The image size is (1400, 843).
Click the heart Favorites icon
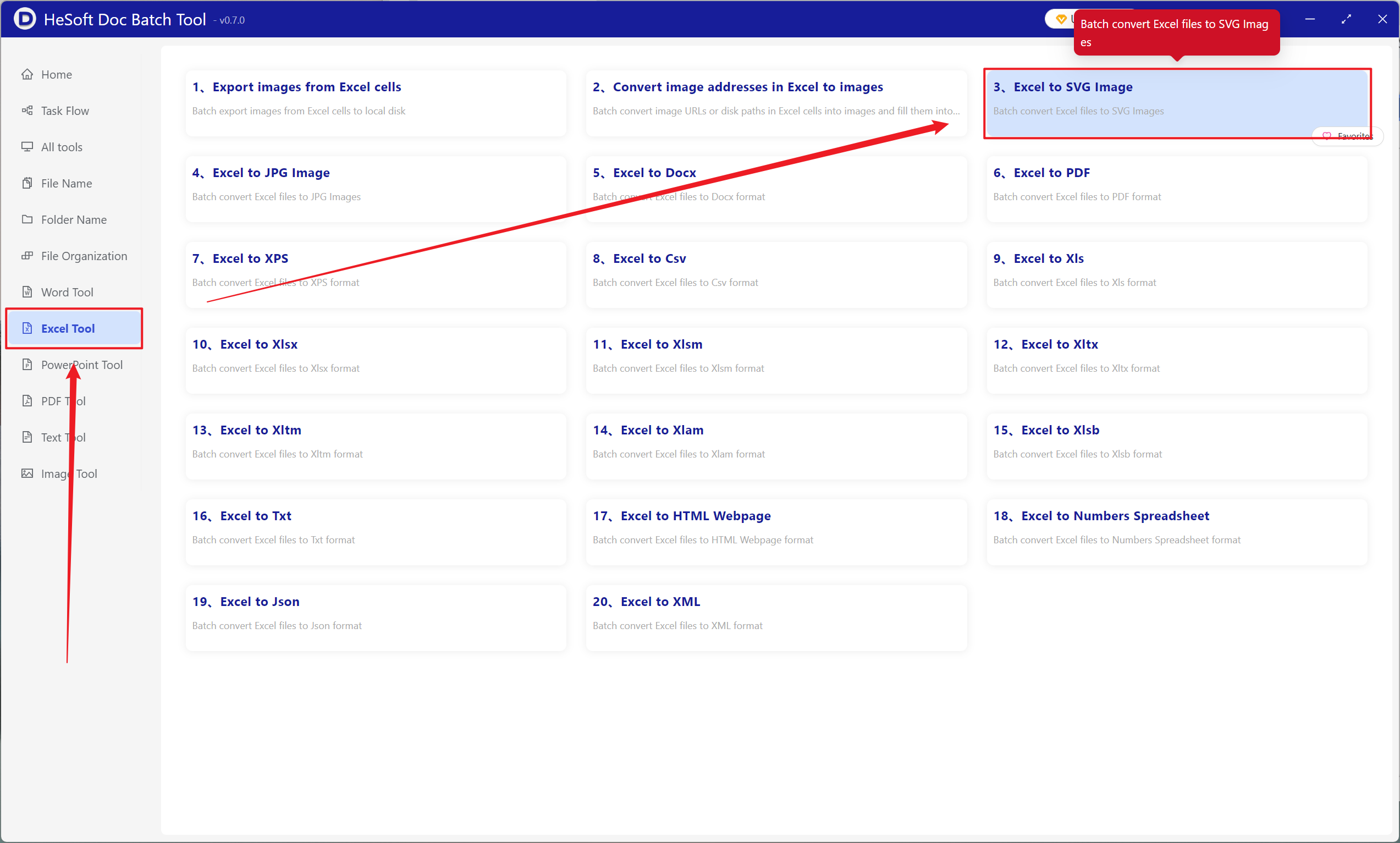[1327, 136]
